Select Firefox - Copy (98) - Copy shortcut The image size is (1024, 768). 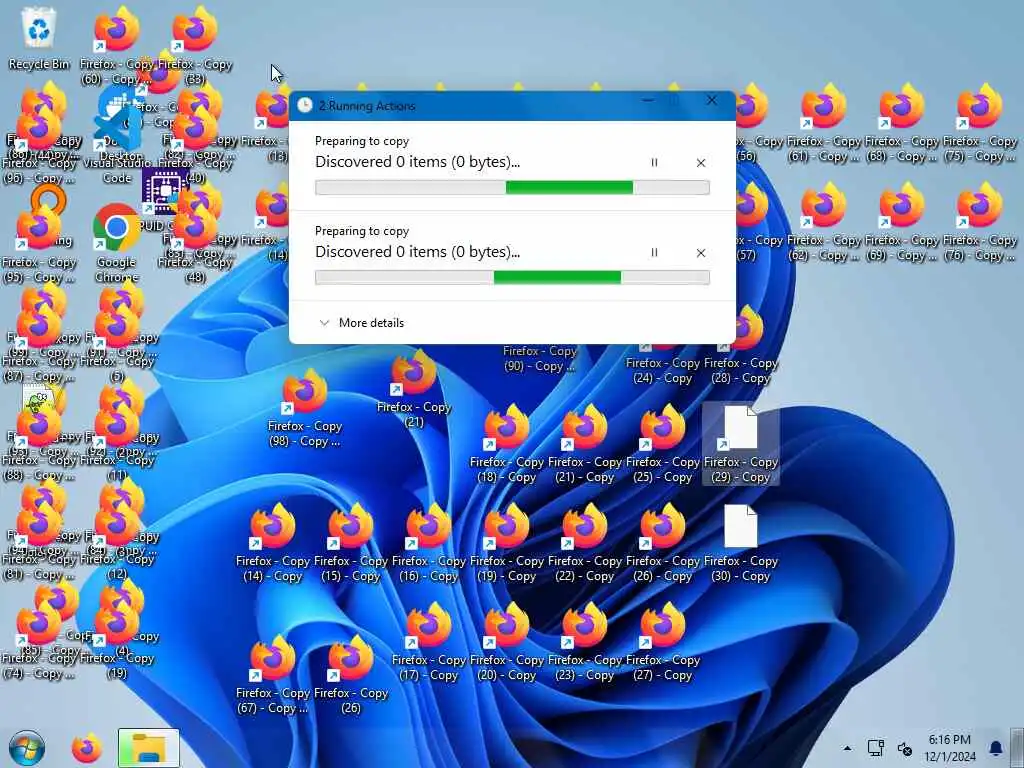[x=304, y=408]
